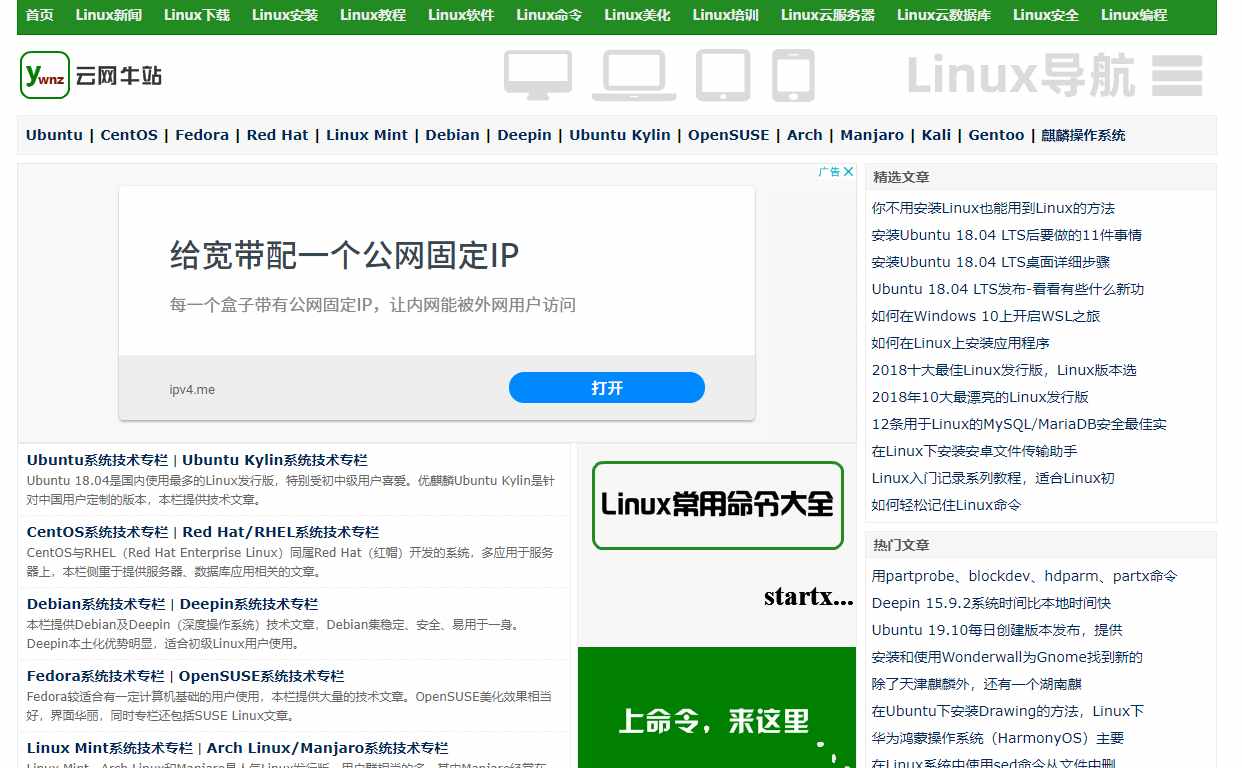
Task: Open article 如何在Windows 10上开启WSL之旅
Action: pos(986,316)
